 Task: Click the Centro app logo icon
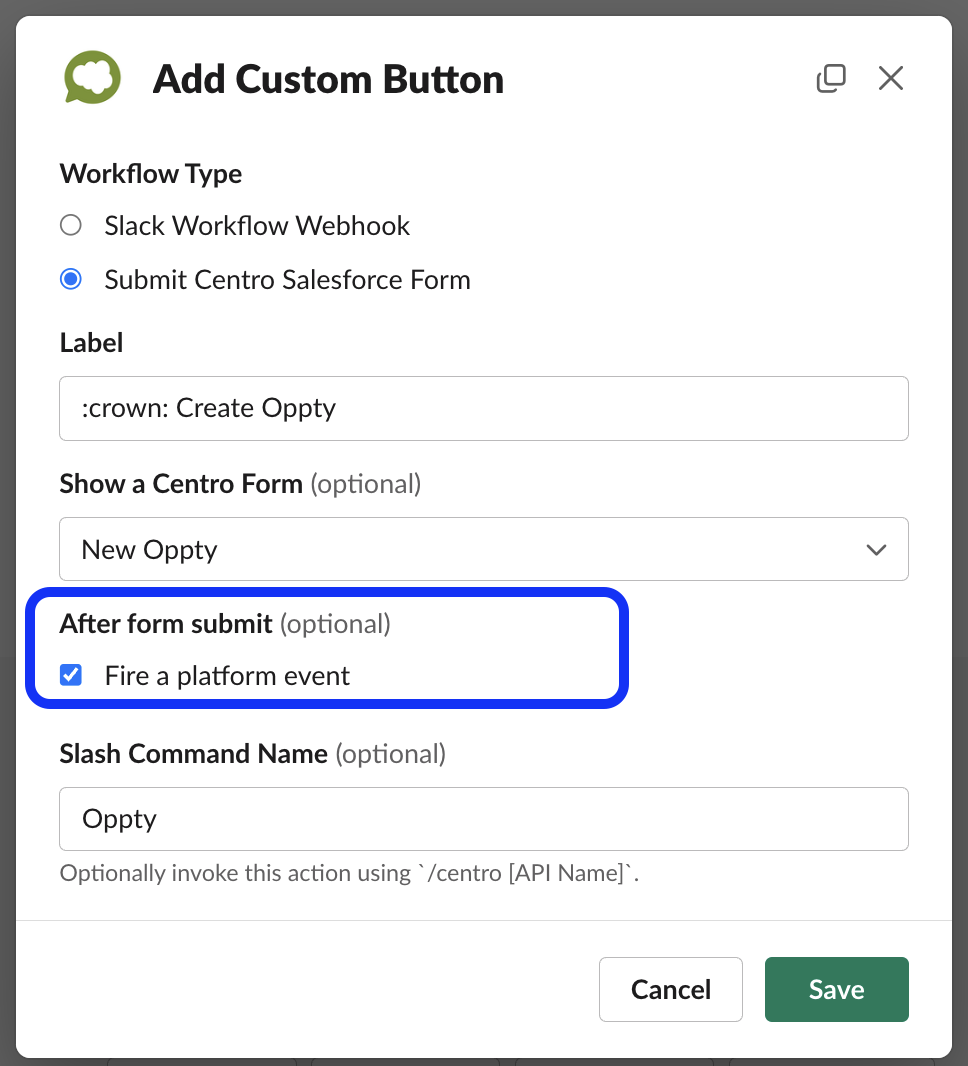tap(92, 78)
